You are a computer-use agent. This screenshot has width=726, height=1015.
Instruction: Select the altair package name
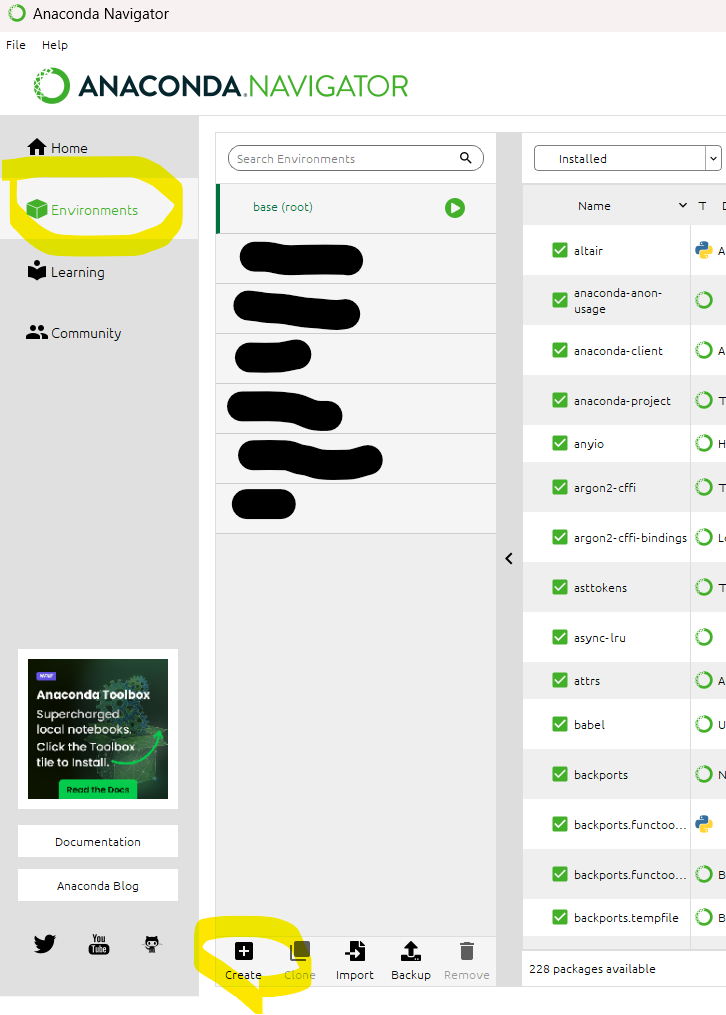pos(588,251)
